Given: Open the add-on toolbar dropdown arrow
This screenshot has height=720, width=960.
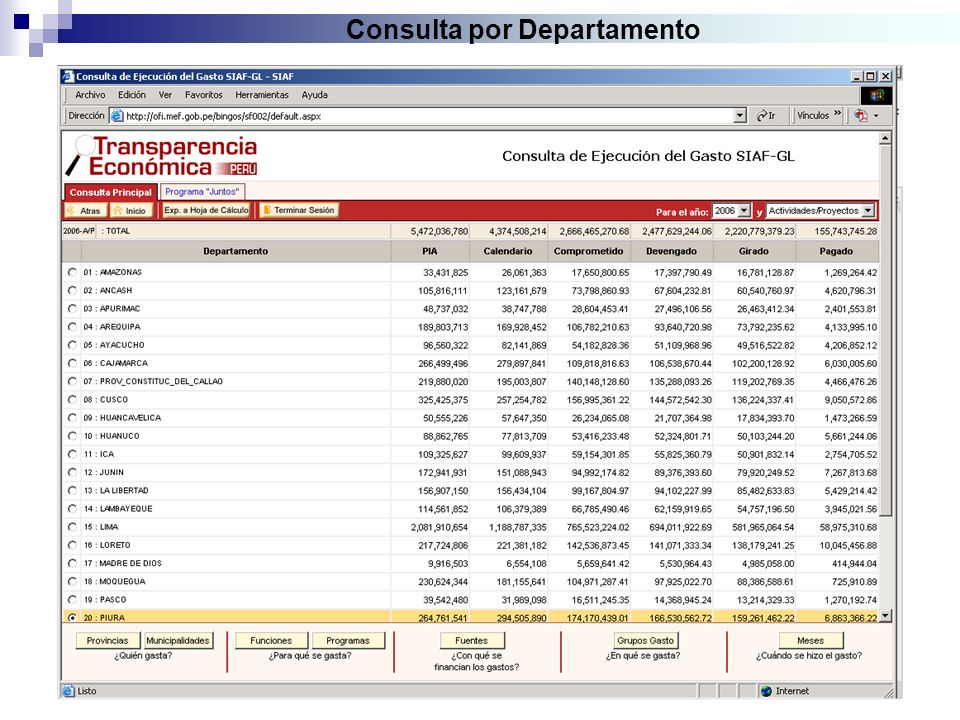Looking at the screenshot, I should coord(876,115).
